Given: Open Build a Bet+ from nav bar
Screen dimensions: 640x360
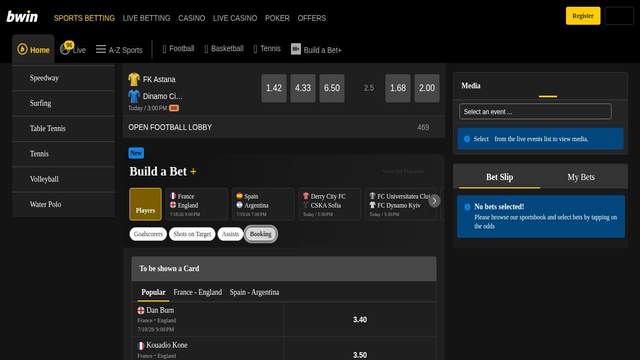Looking at the screenshot, I should 316,50.
